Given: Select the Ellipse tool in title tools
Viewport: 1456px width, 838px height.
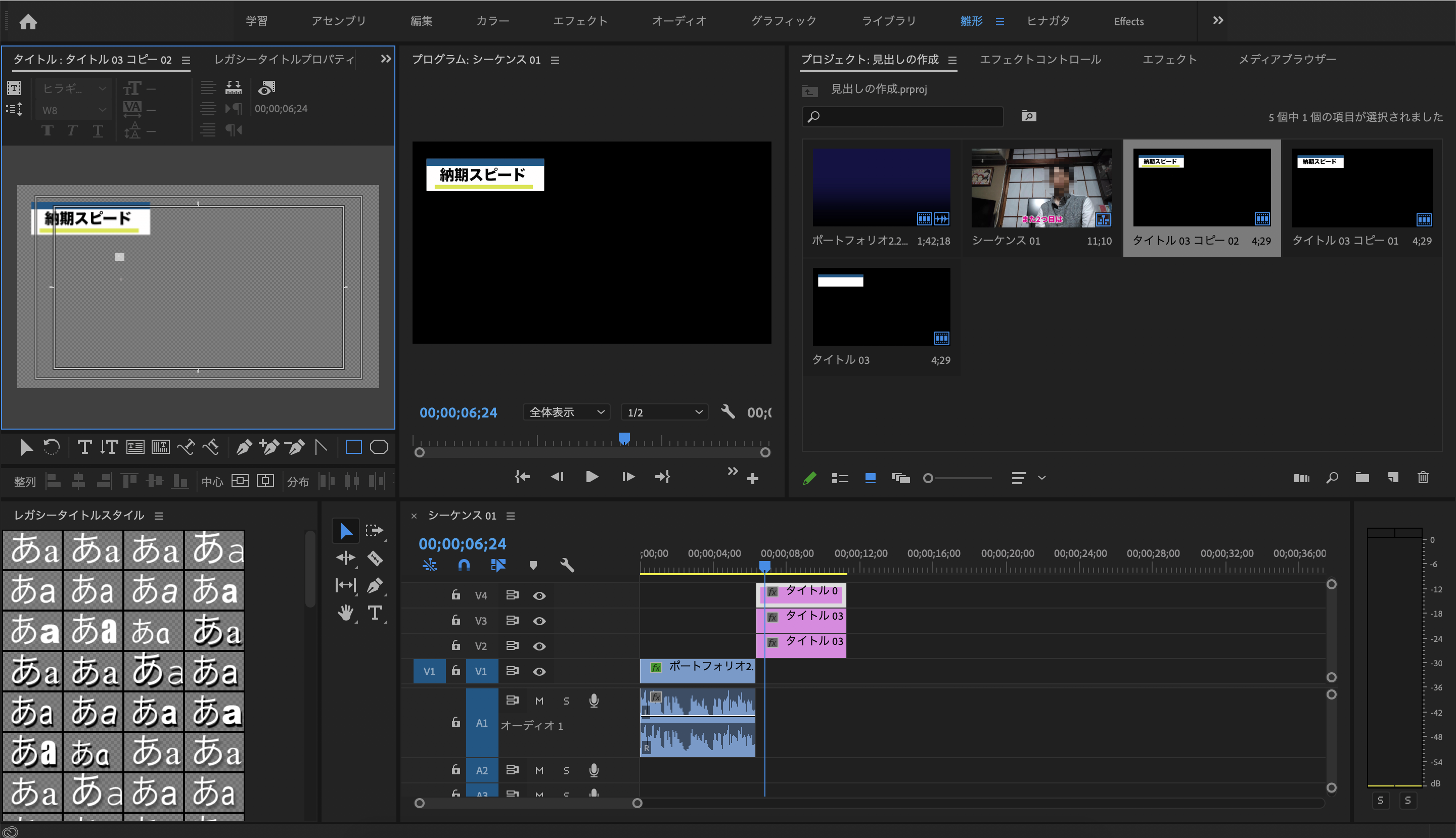Looking at the screenshot, I should [379, 447].
